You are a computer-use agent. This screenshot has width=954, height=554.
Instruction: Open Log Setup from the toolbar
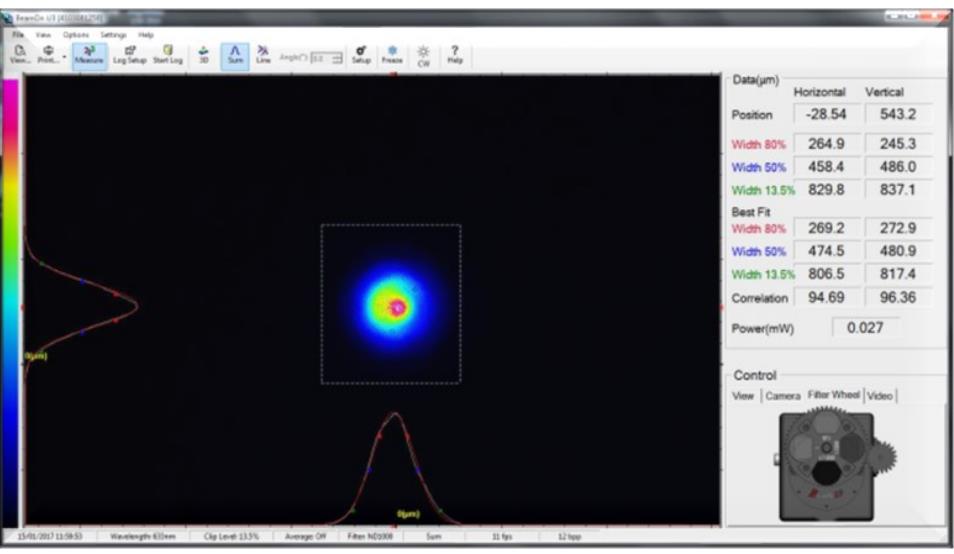129,53
